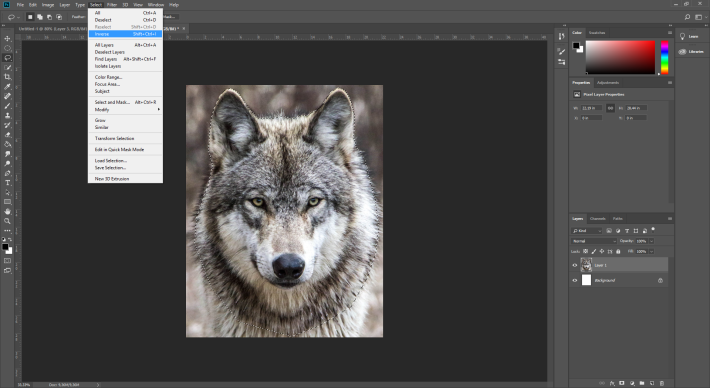710x388 pixels.
Task: Select the Smudge tool
Action: pos(7,154)
